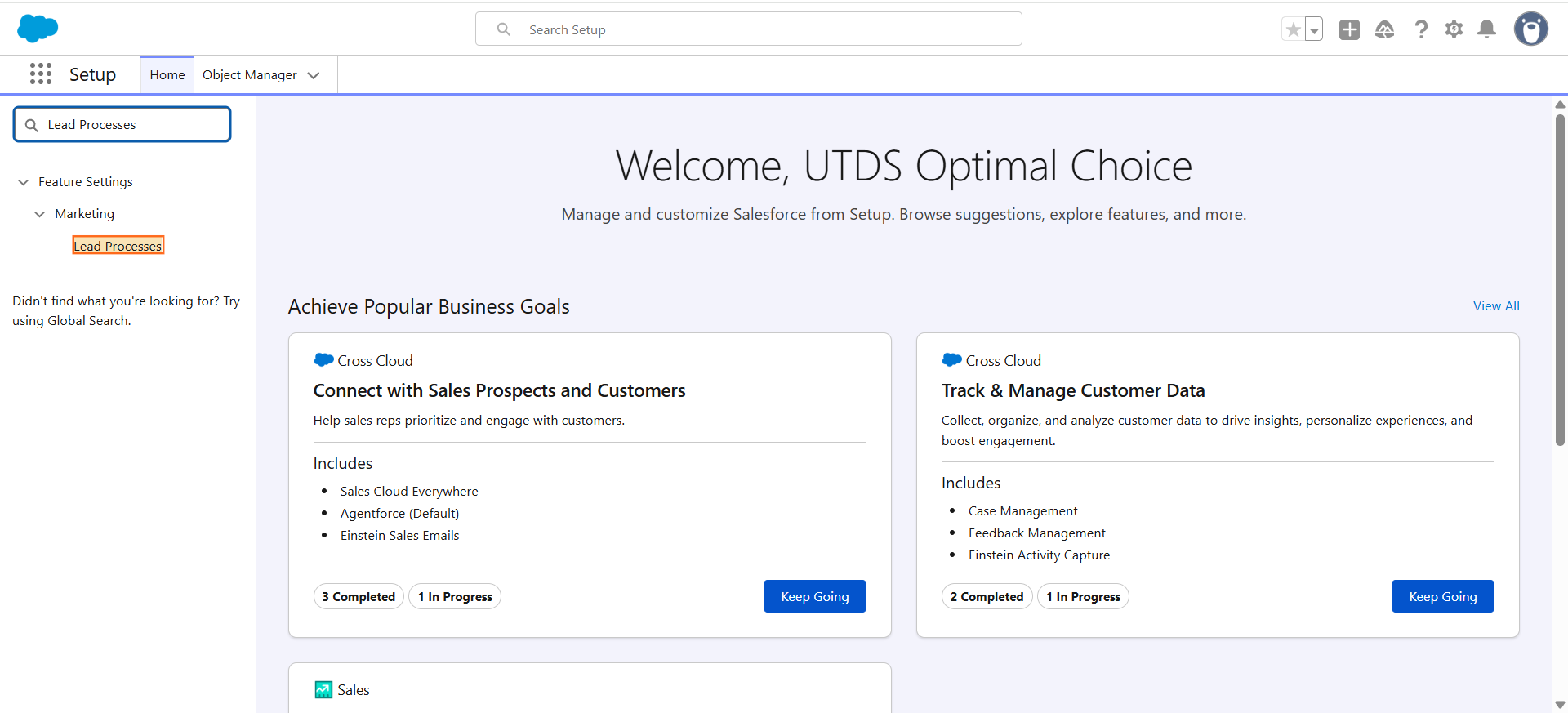Click Sales Cloud Everywhere list item
Screen dimensions: 1568x713
coord(409,491)
